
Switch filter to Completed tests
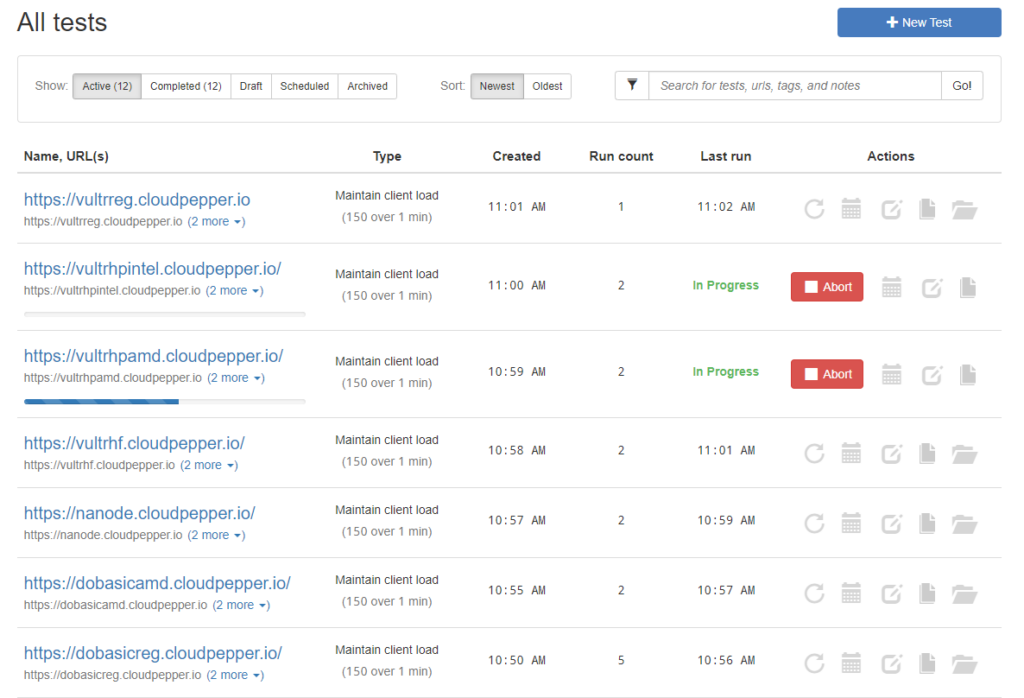[185, 86]
